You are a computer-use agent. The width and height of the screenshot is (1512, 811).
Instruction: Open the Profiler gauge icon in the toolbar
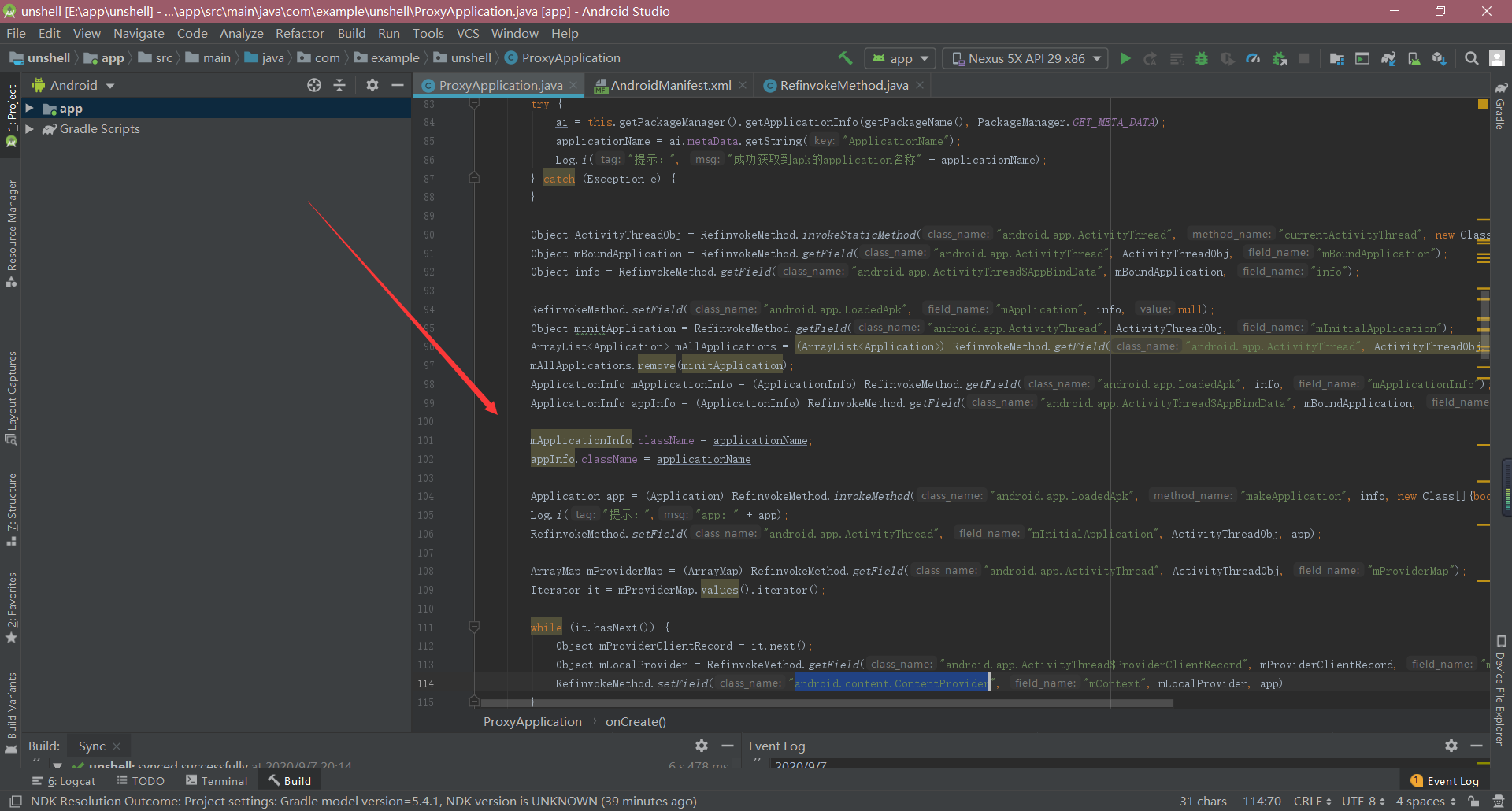[x=1253, y=58]
